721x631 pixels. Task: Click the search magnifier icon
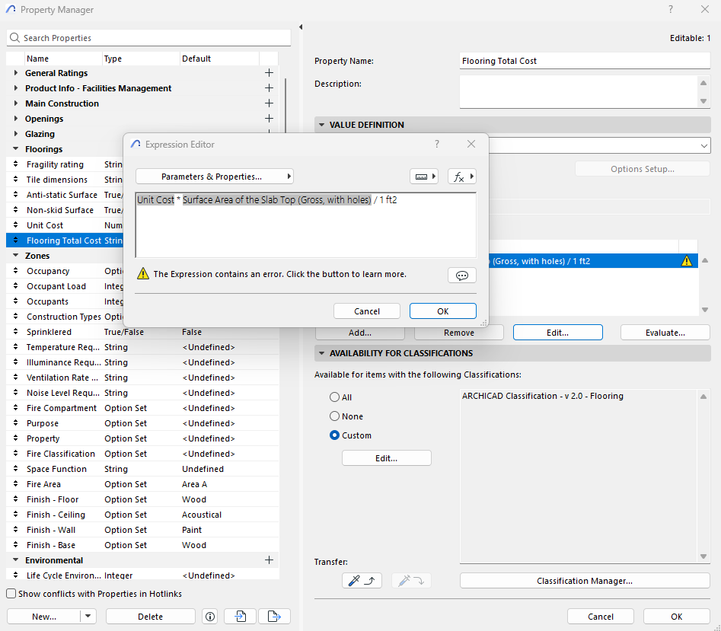(15, 38)
